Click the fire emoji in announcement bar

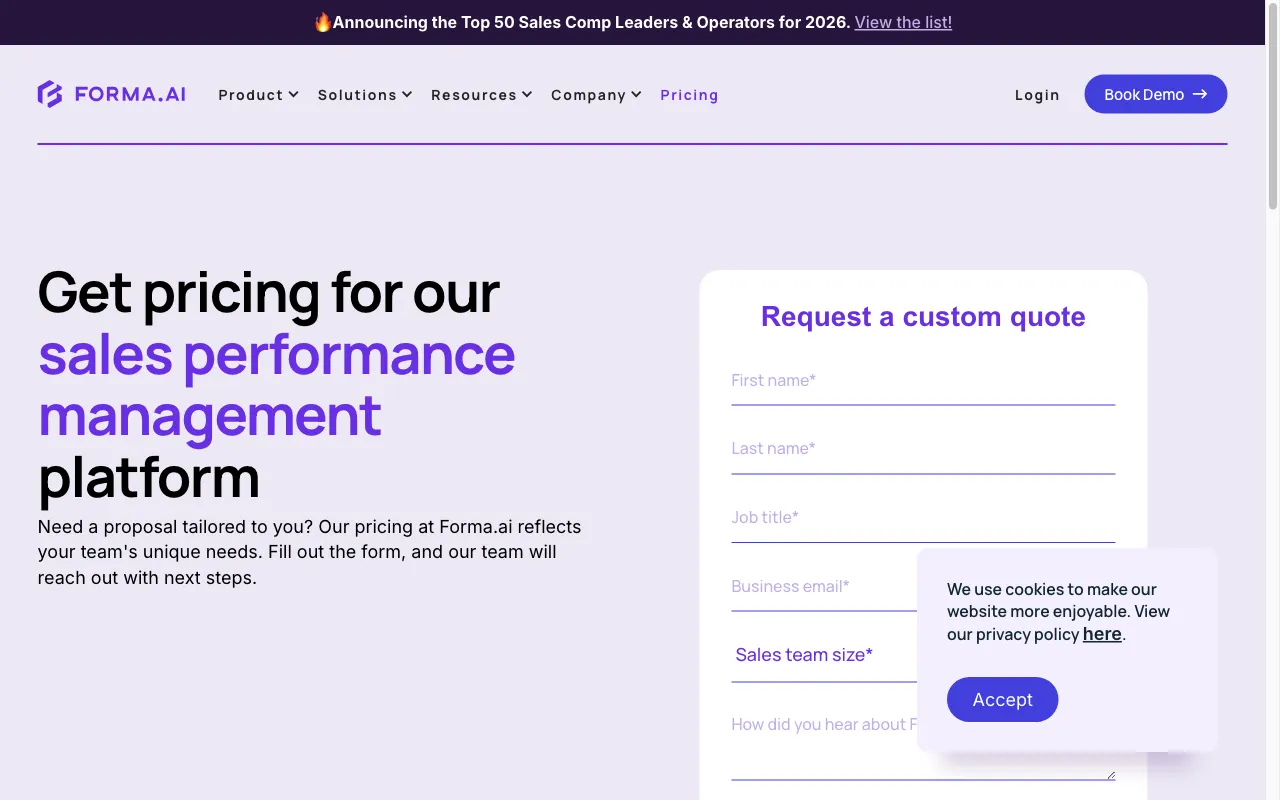tap(323, 22)
